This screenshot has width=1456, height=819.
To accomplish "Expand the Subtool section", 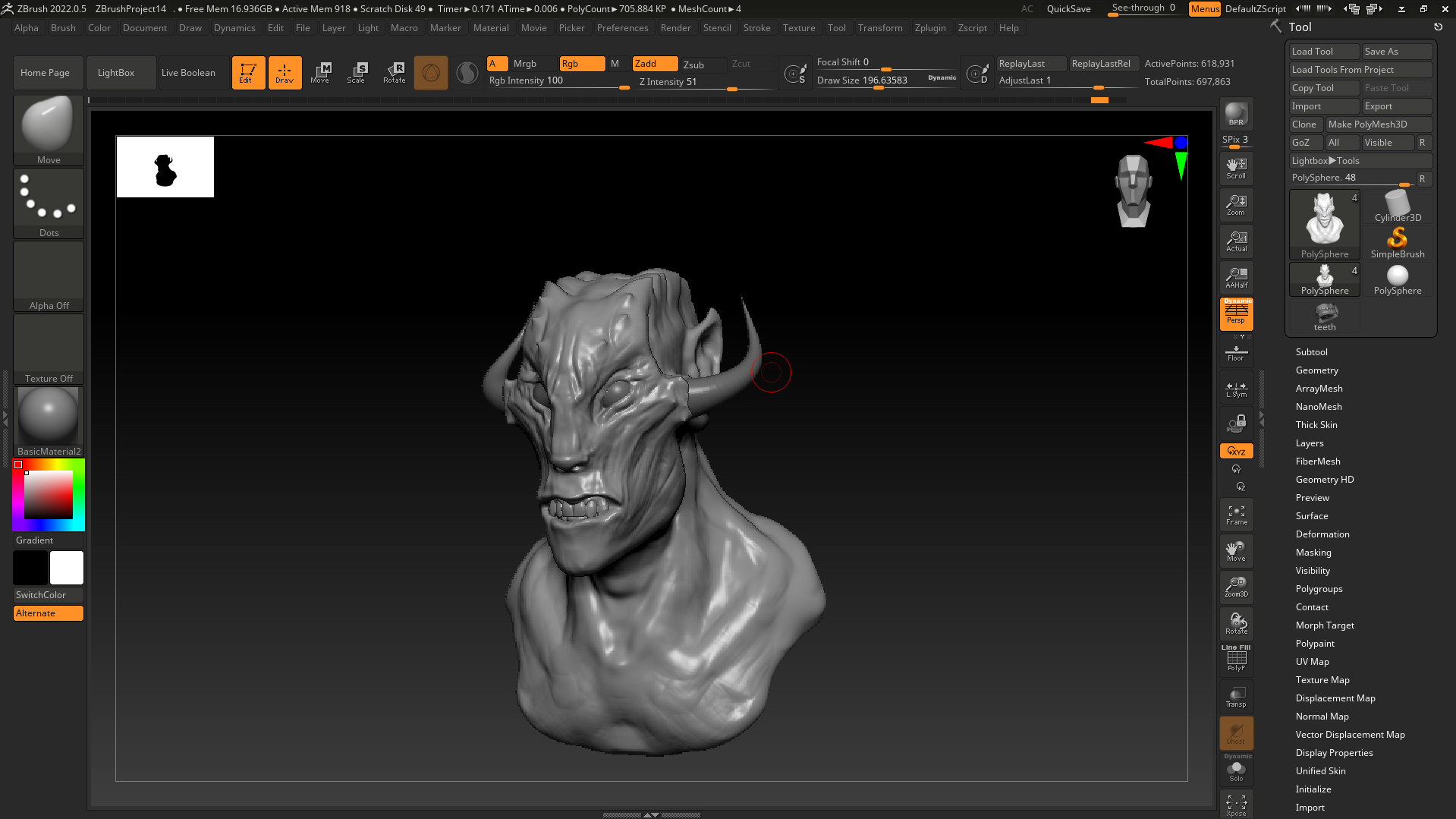I will (1311, 352).
